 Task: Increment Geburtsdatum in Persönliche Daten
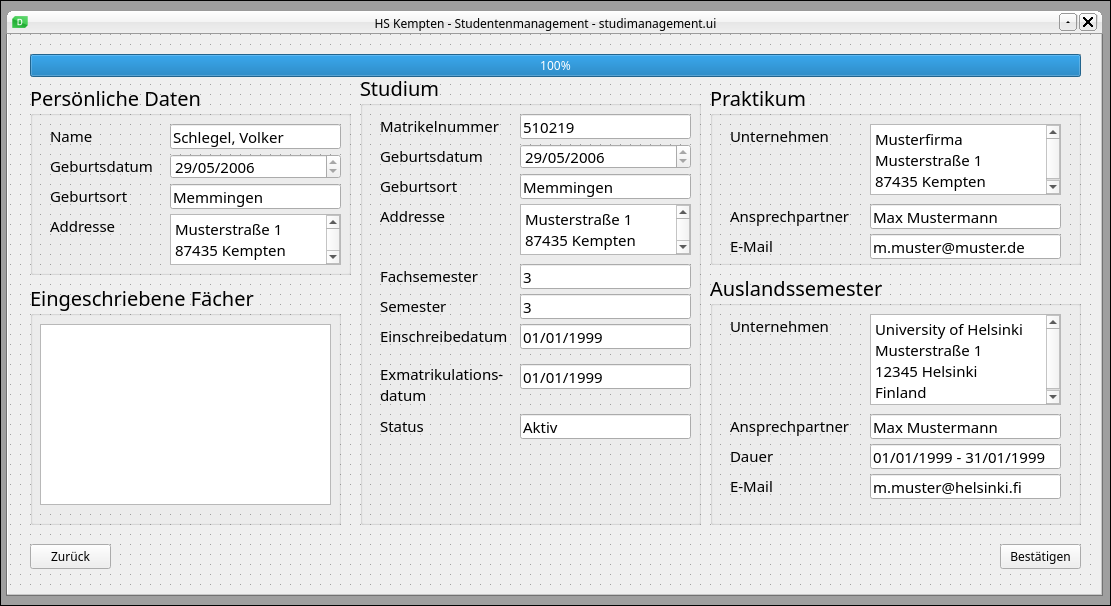click(333, 161)
